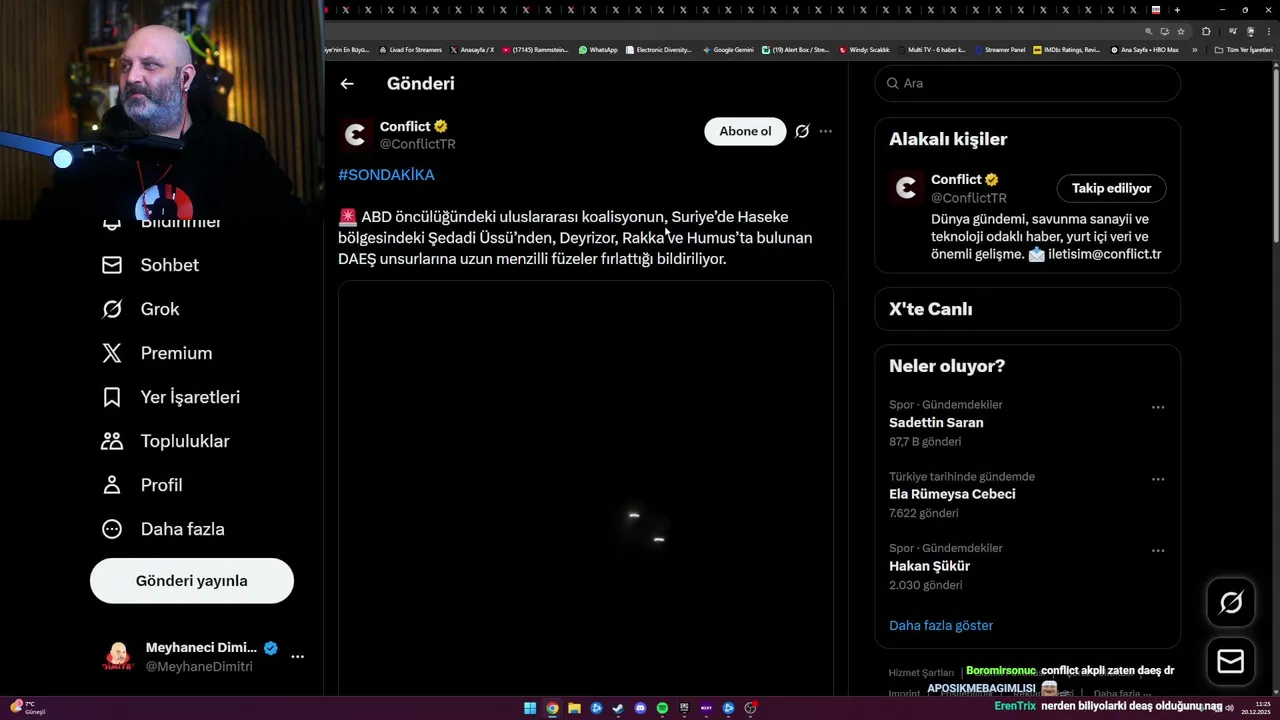Open Chrome from the taskbar
Image resolution: width=1280 pixels, height=720 pixels.
(x=552, y=708)
